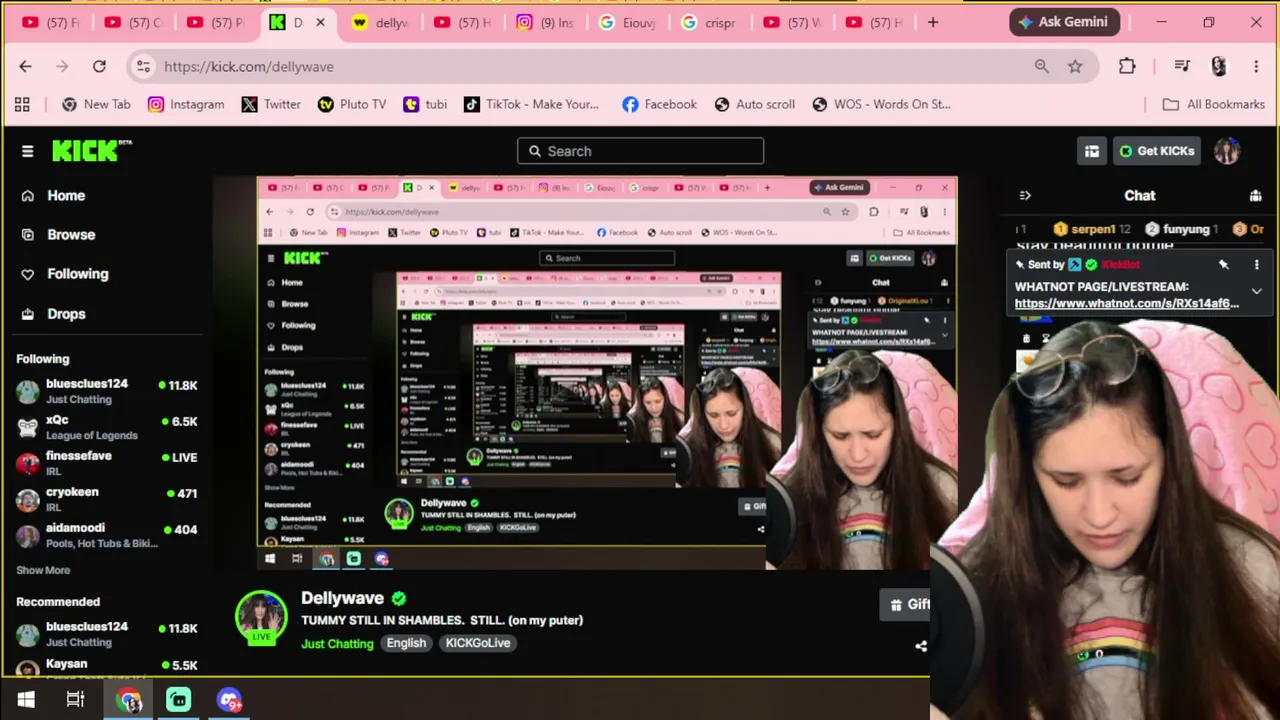Select the KICKGoLive tag

click(478, 643)
